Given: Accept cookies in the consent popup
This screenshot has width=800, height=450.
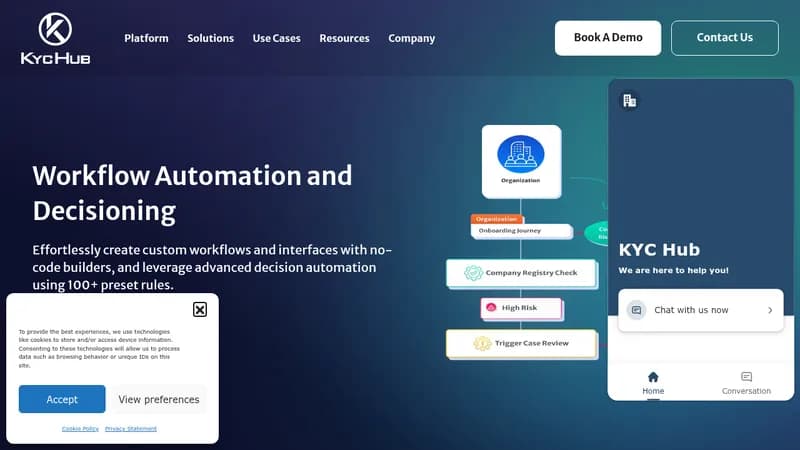Looking at the screenshot, I should tap(62, 399).
